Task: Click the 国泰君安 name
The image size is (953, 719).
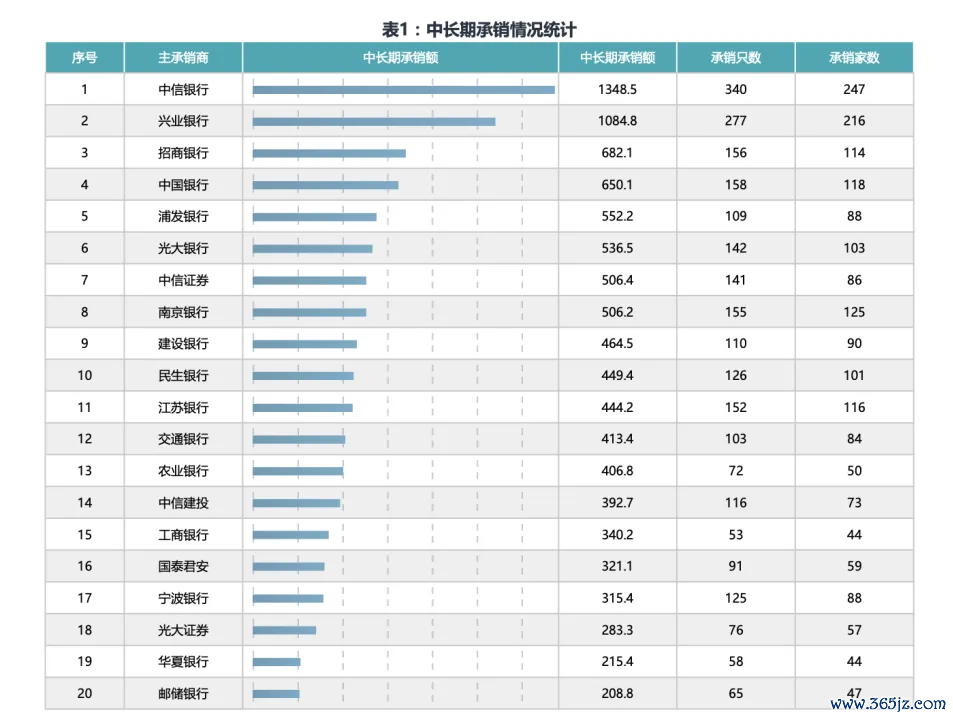Action: click(x=183, y=566)
